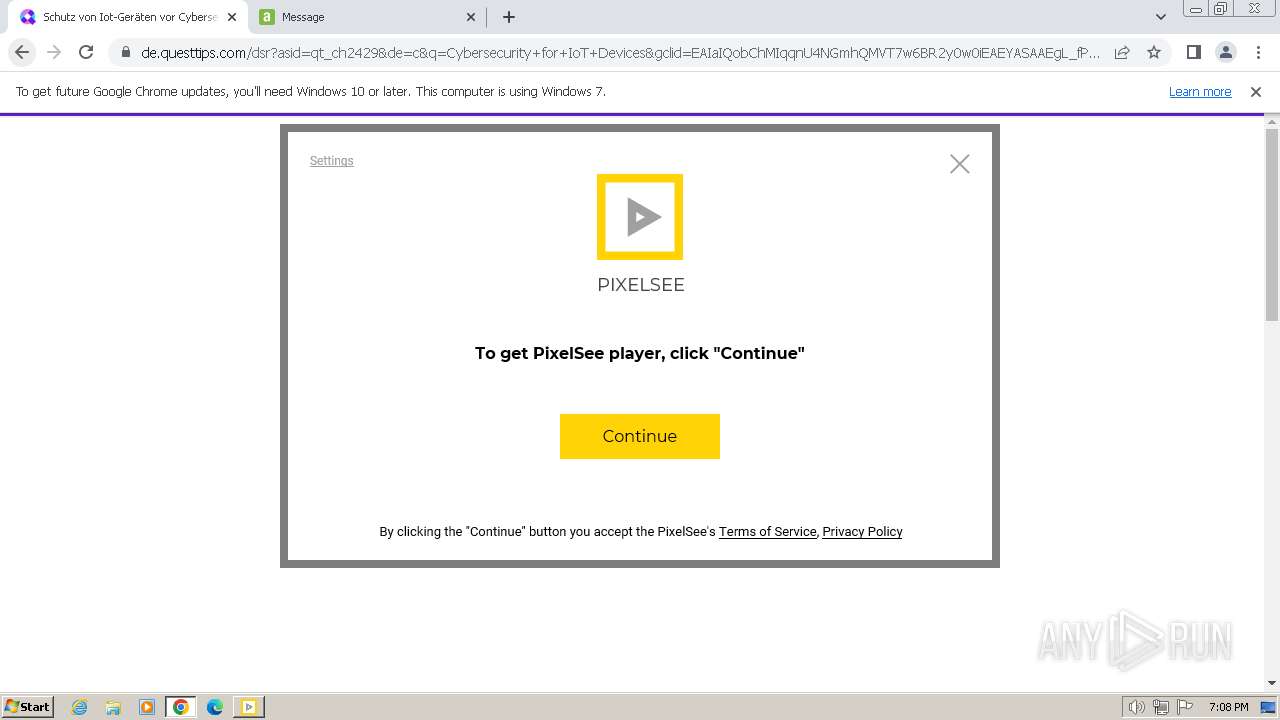Viewport: 1280px width, 720px height.
Task: Open the popup Settings link
Action: (331, 161)
